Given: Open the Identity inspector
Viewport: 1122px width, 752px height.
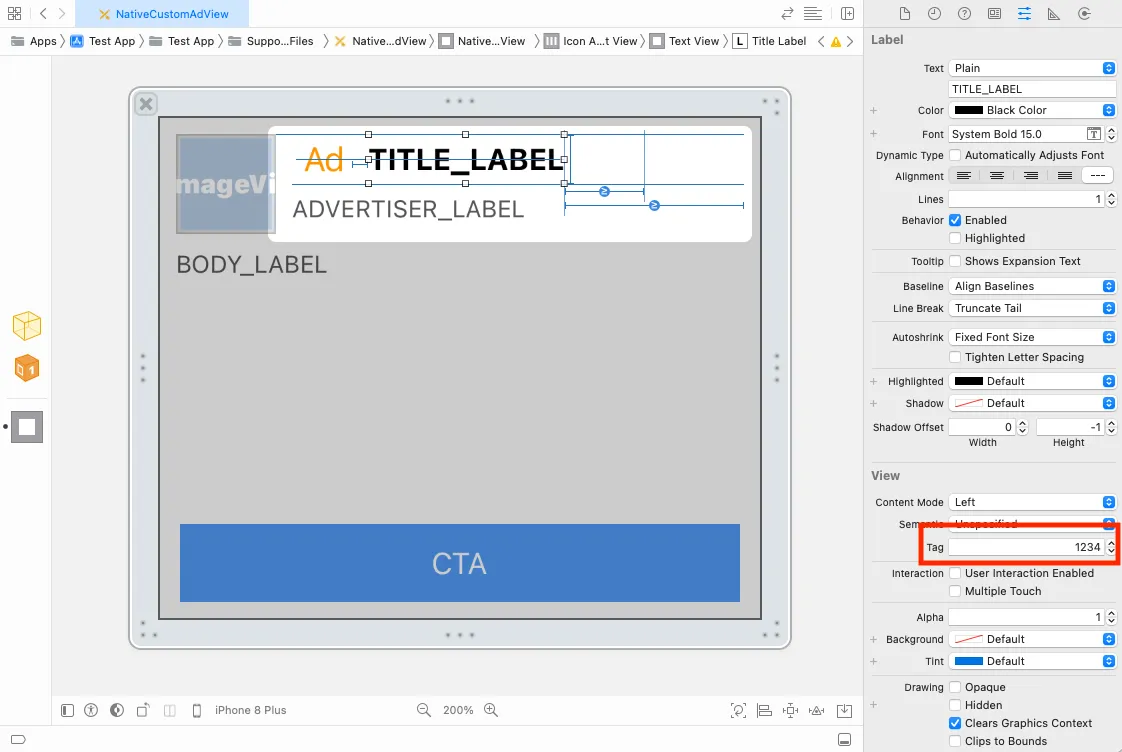Looking at the screenshot, I should pyautogui.click(x=993, y=13).
